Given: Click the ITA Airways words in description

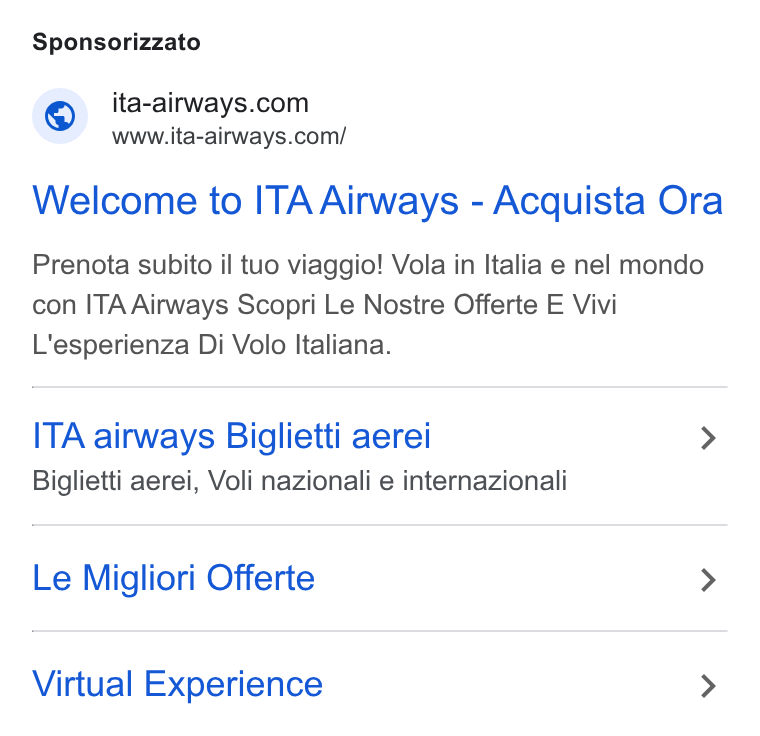Looking at the screenshot, I should pos(157,305).
